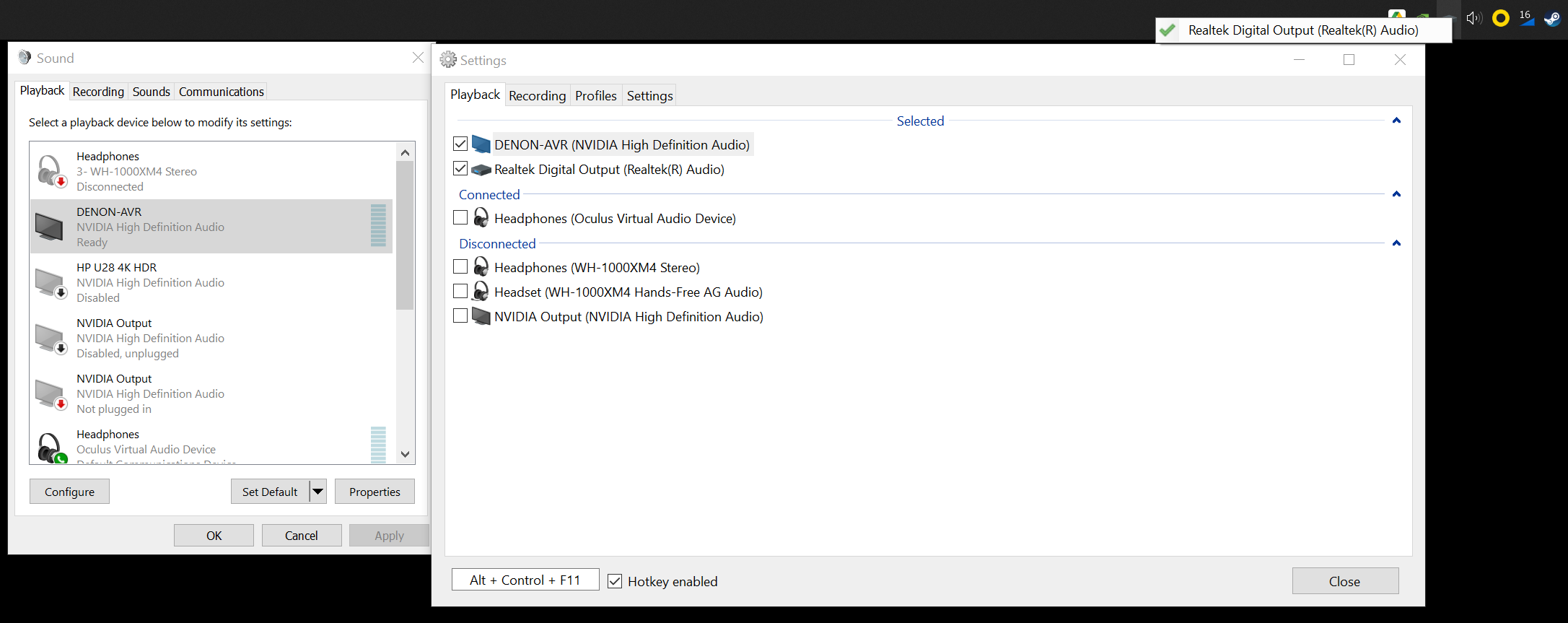The image size is (1568, 623).
Task: Select Playback tab in Sound window
Action: tap(42, 90)
